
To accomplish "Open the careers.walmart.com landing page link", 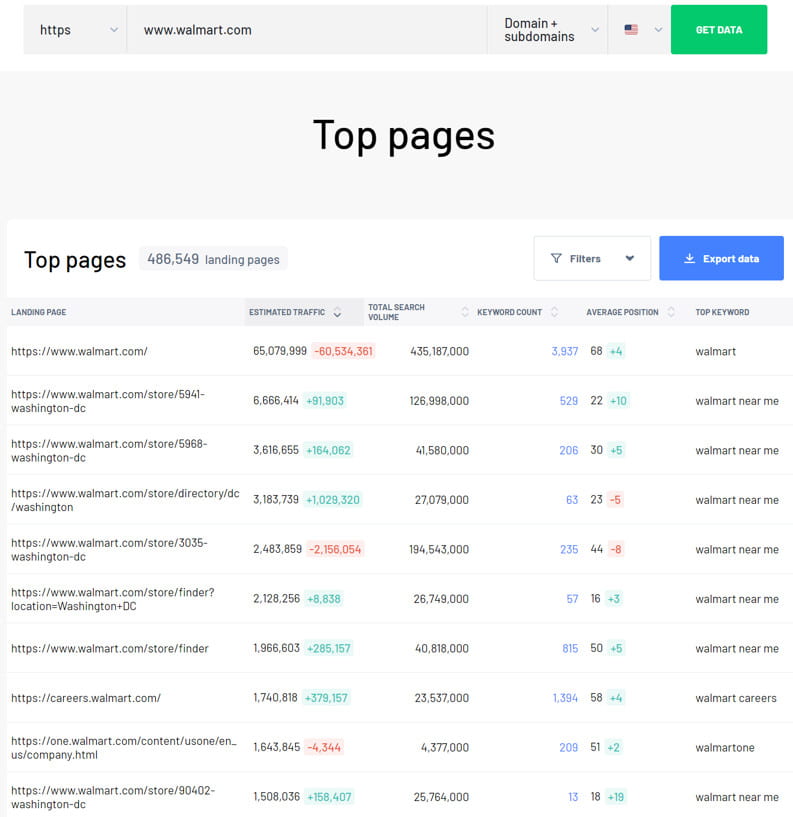I will (x=86, y=698).
